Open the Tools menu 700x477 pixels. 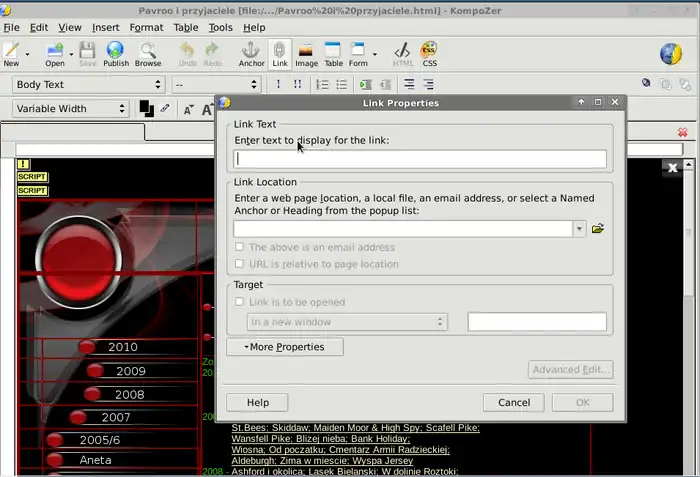220,28
